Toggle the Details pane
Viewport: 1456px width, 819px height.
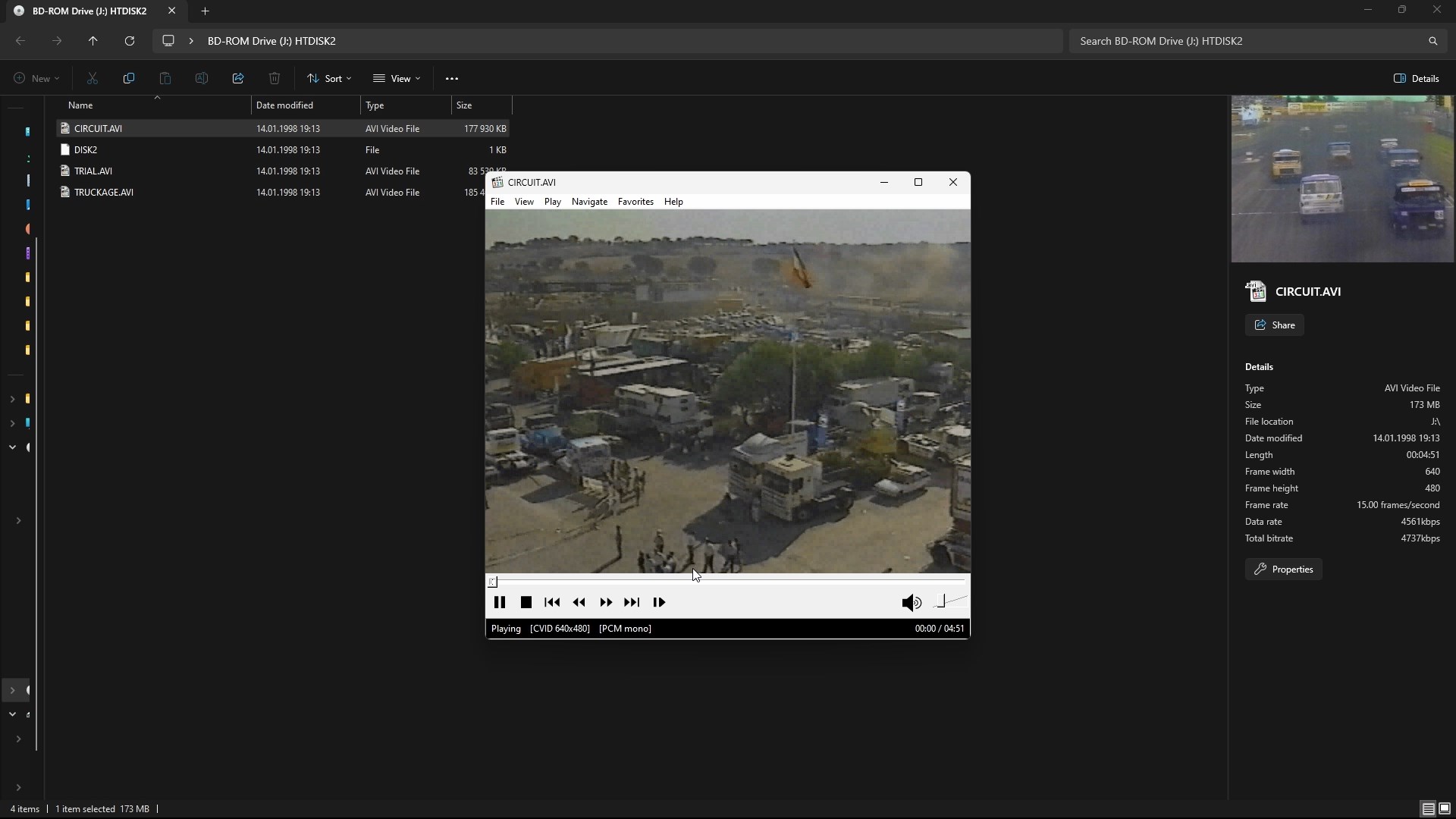tap(1416, 78)
